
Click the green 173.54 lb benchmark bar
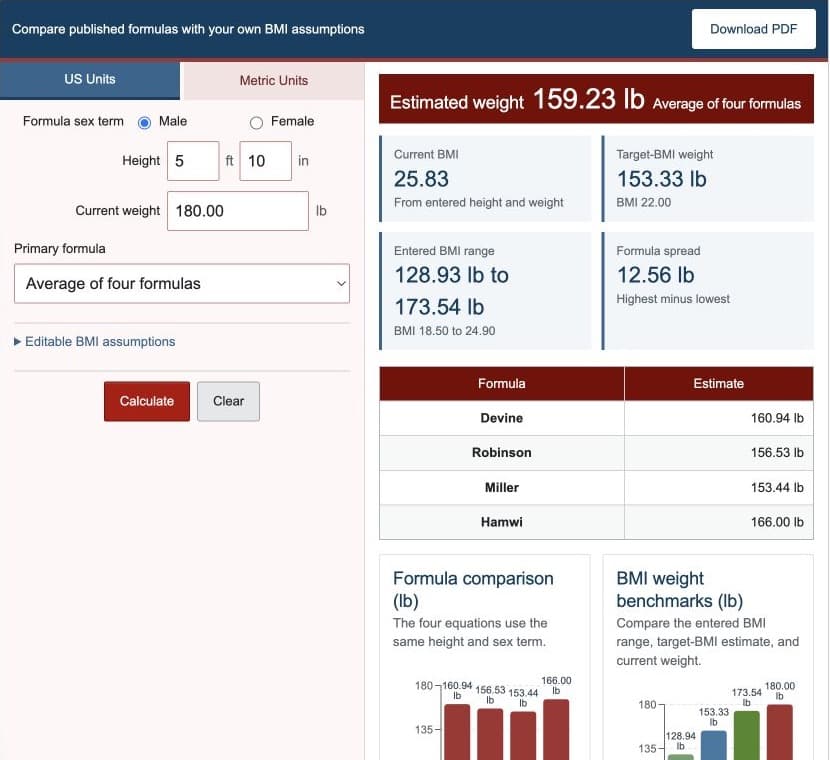(746, 736)
